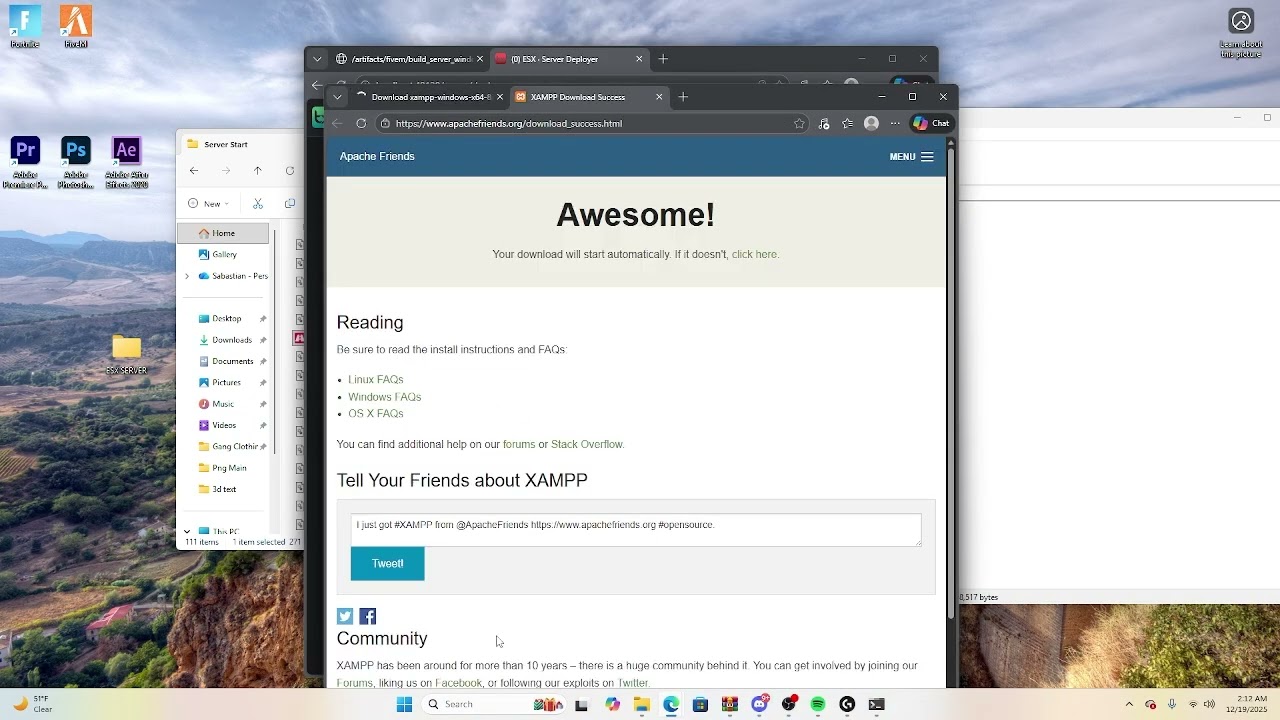The height and width of the screenshot is (720, 1280).
Task: Click the Learn about this picture icon
Action: (1241, 33)
